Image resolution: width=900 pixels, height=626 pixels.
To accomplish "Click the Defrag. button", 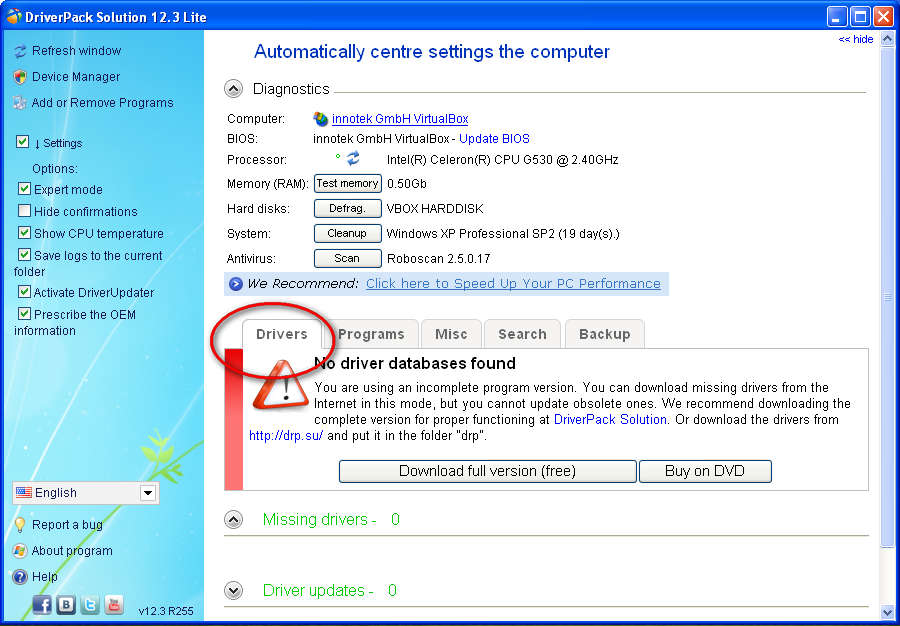I will (347, 208).
